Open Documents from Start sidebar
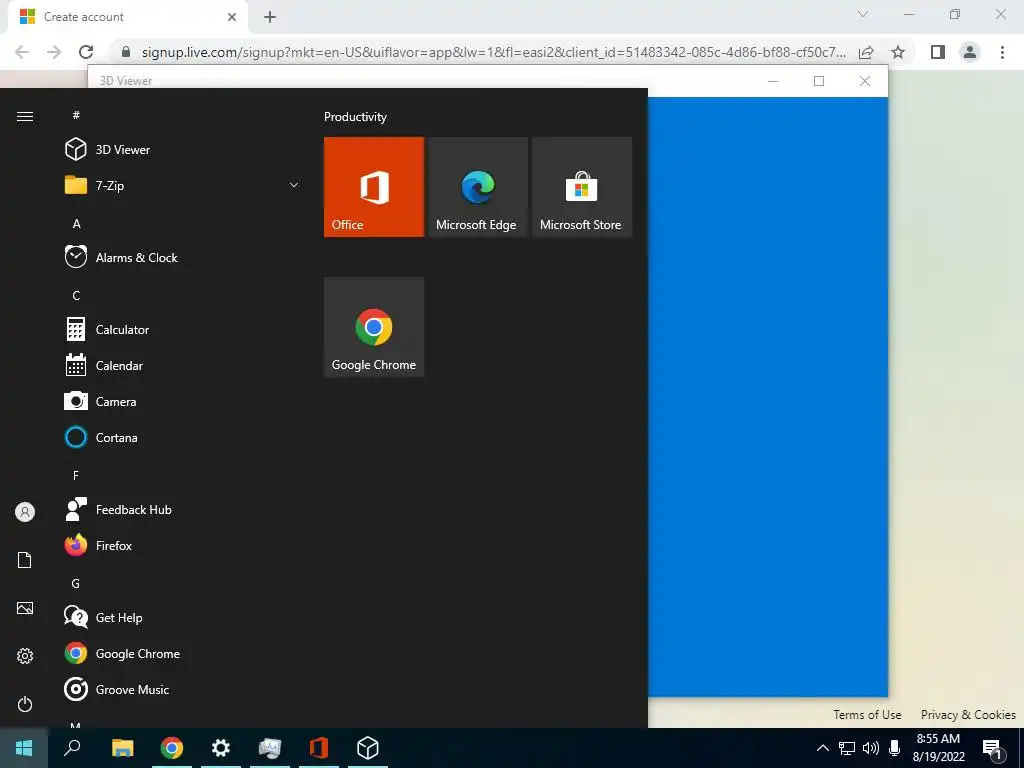1024x768 pixels. tap(25, 560)
